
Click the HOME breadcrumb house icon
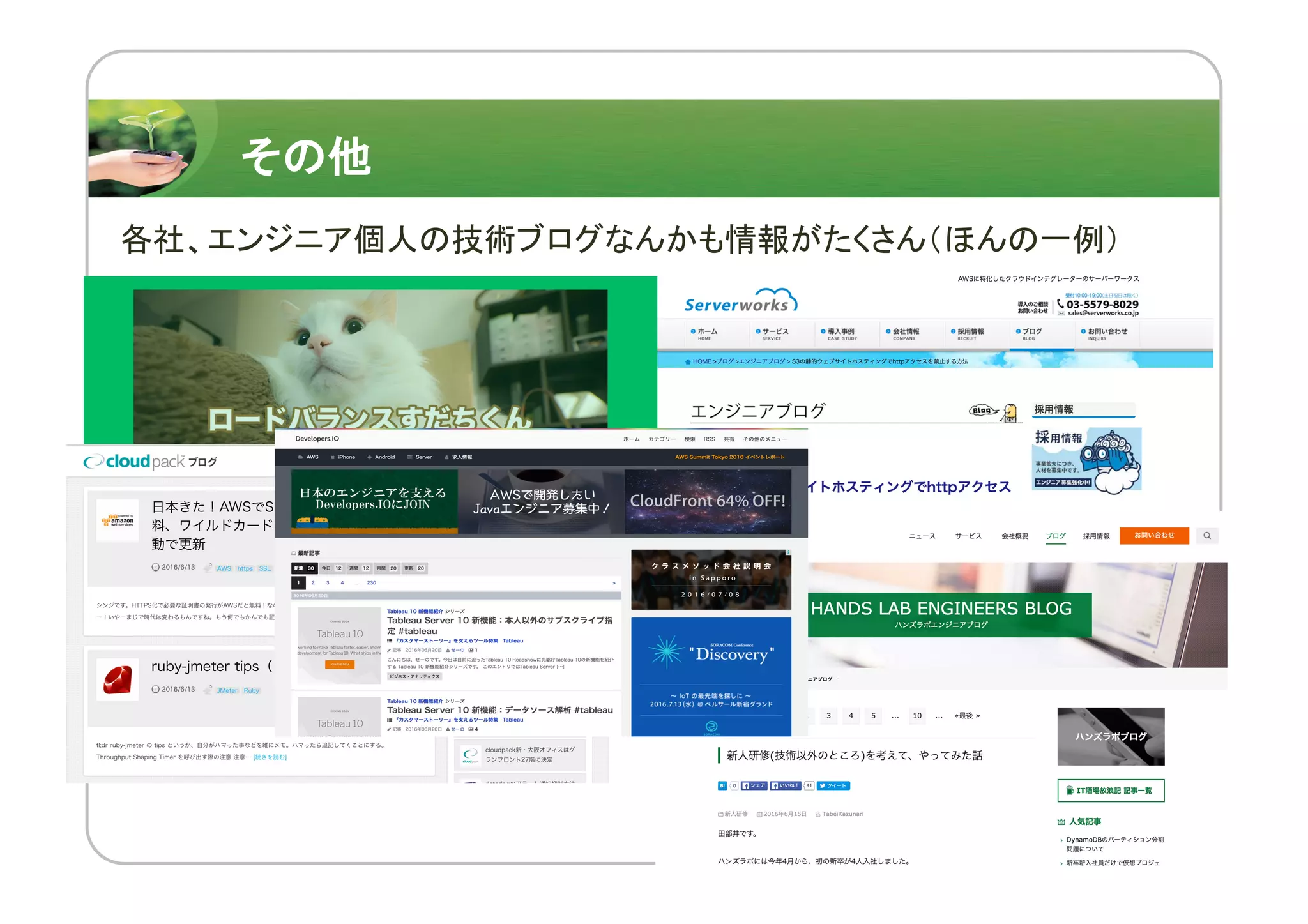(688, 361)
